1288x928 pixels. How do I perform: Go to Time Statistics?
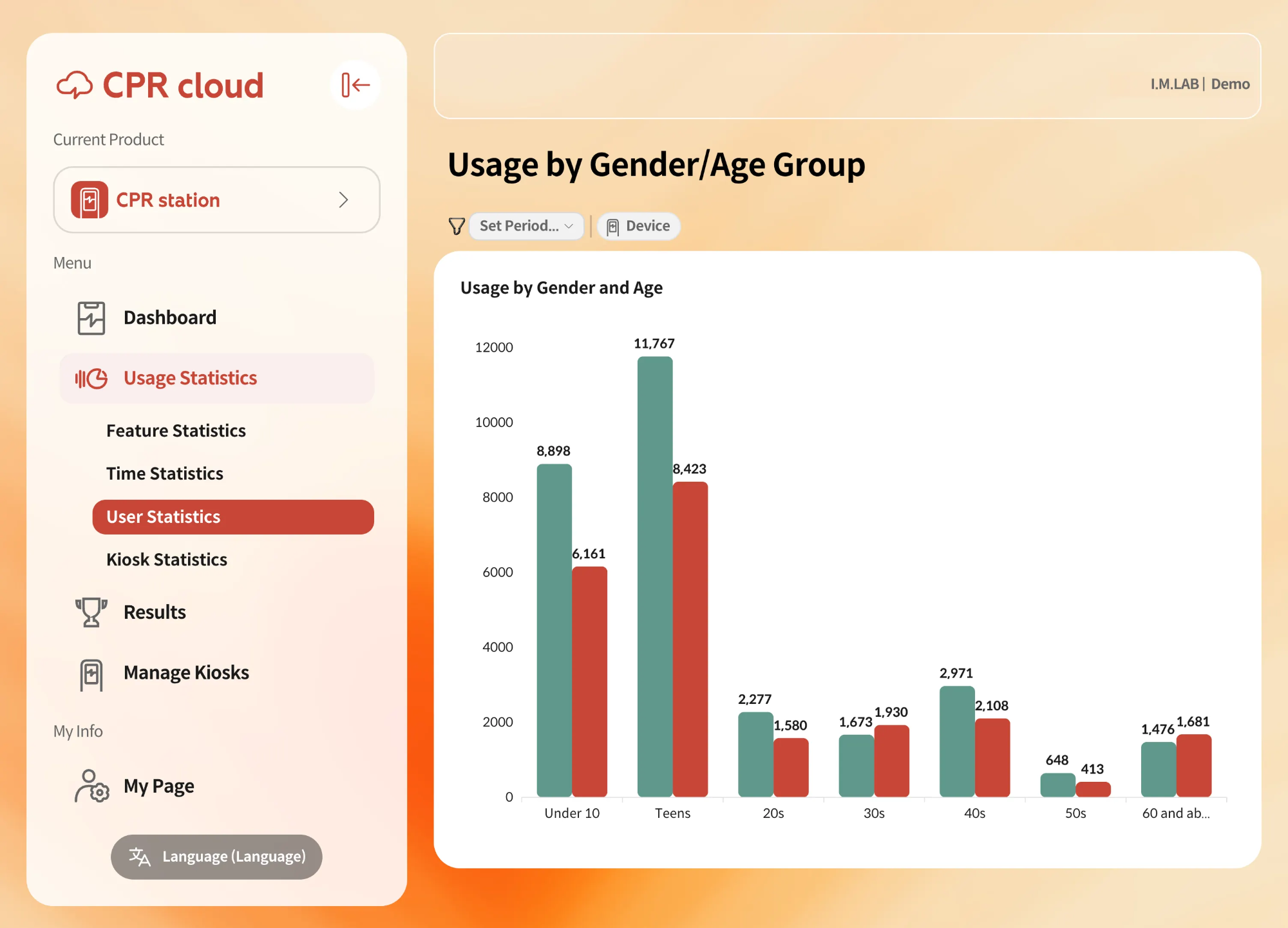tap(165, 474)
